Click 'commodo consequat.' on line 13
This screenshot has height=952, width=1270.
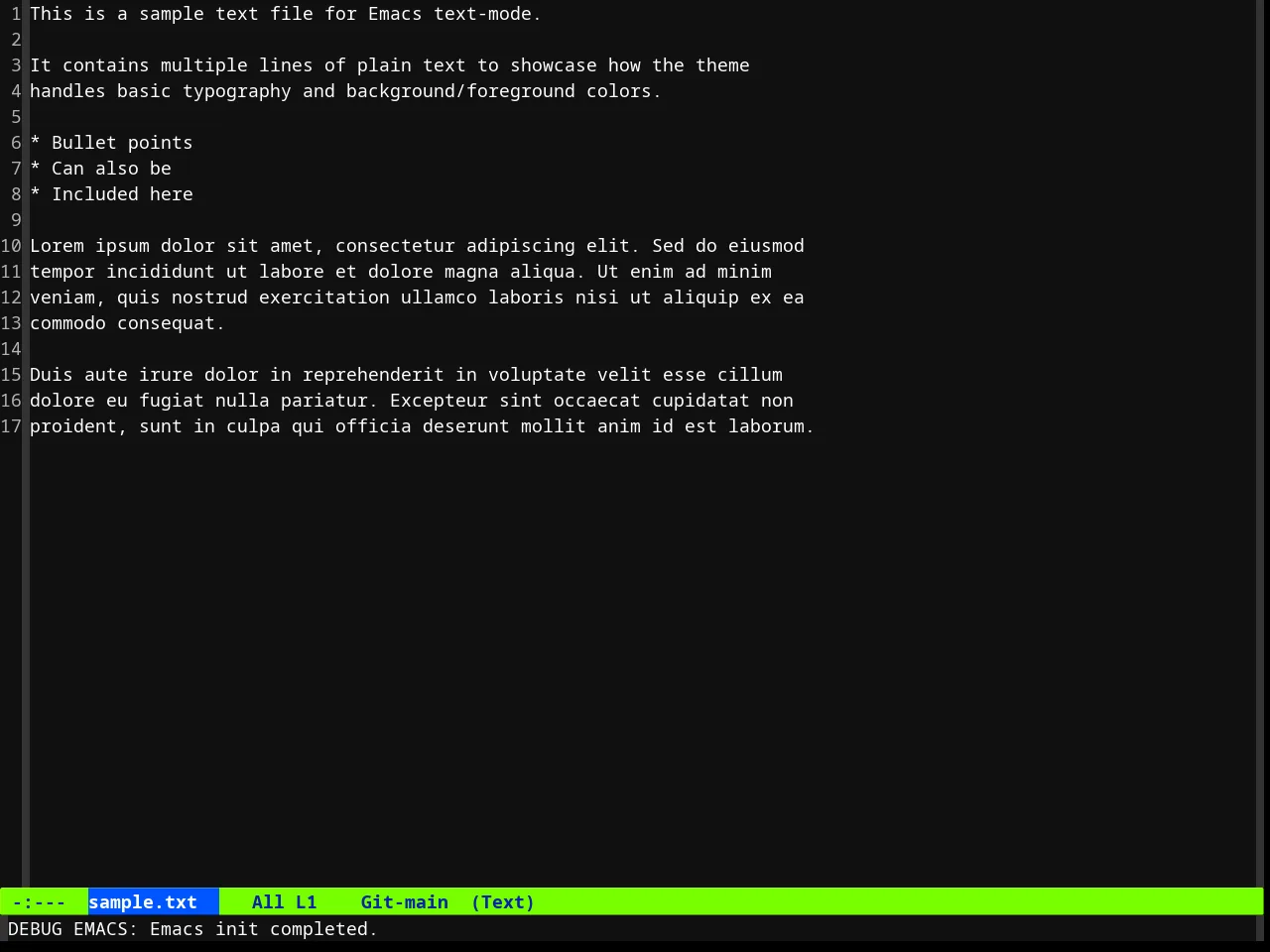[127, 323]
